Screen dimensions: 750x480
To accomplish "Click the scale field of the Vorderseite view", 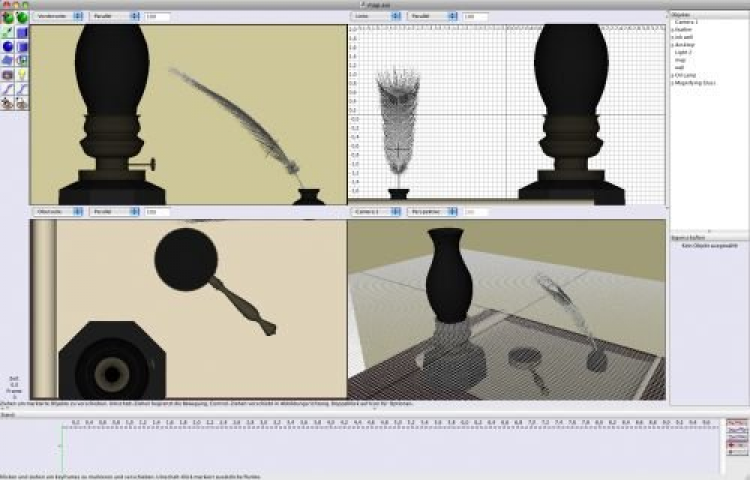I will [x=157, y=17].
